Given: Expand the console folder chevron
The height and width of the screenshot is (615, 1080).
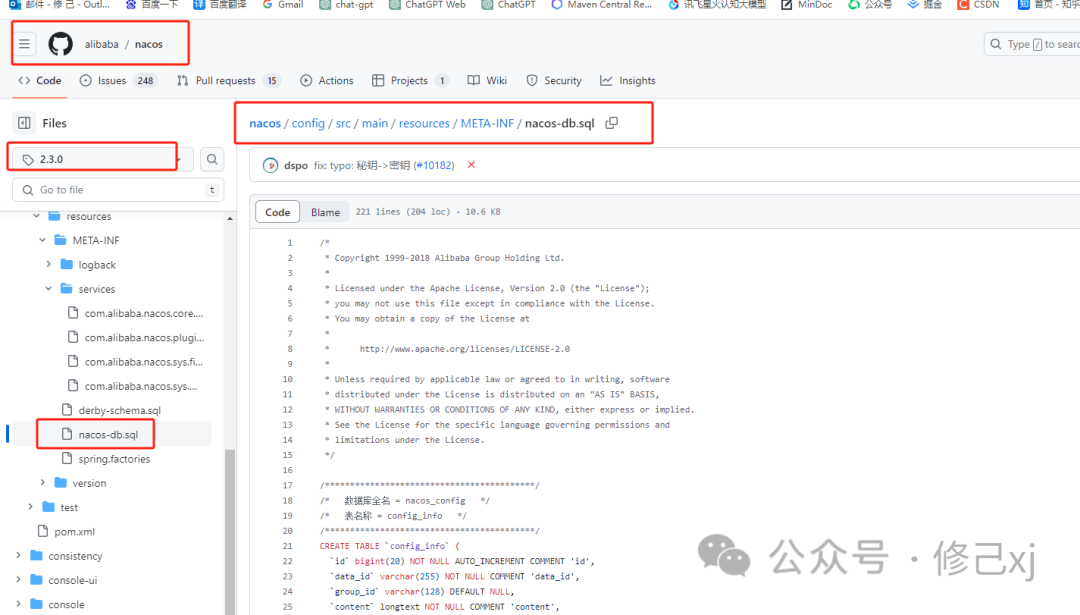Looking at the screenshot, I should pyautogui.click(x=18, y=604).
